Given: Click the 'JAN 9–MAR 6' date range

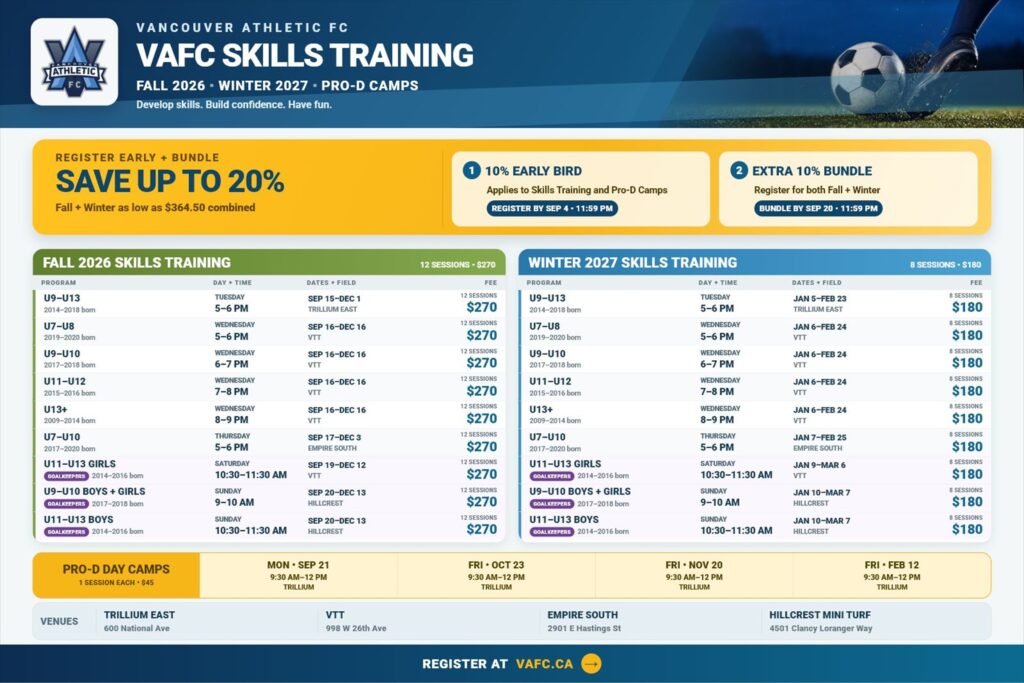Looking at the screenshot, I should [819, 466].
